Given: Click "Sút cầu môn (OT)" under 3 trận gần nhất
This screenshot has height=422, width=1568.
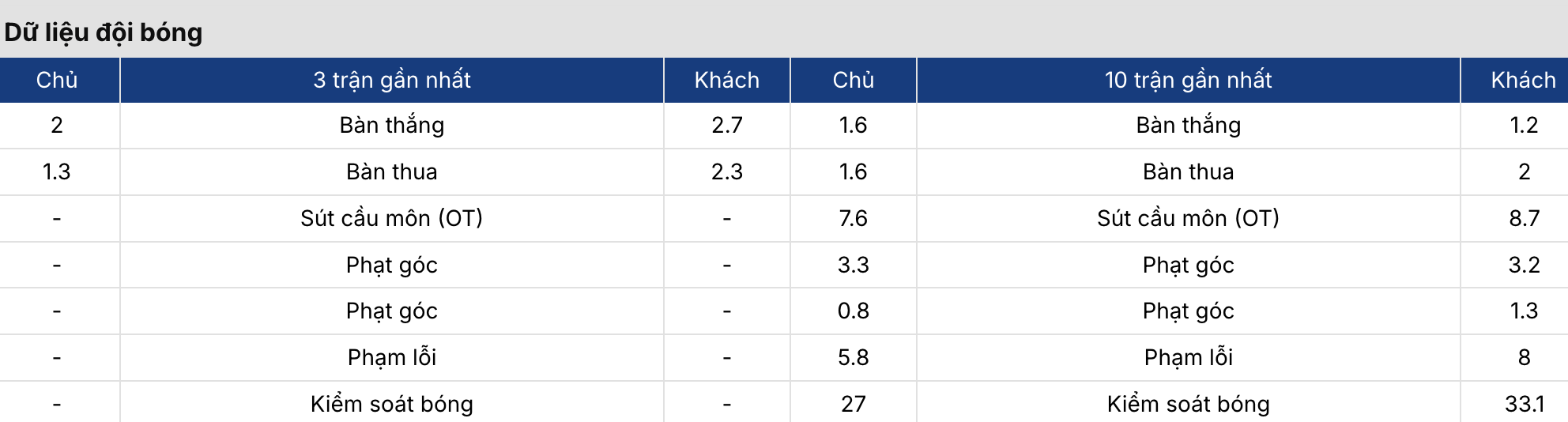Looking at the screenshot, I should point(392,218).
